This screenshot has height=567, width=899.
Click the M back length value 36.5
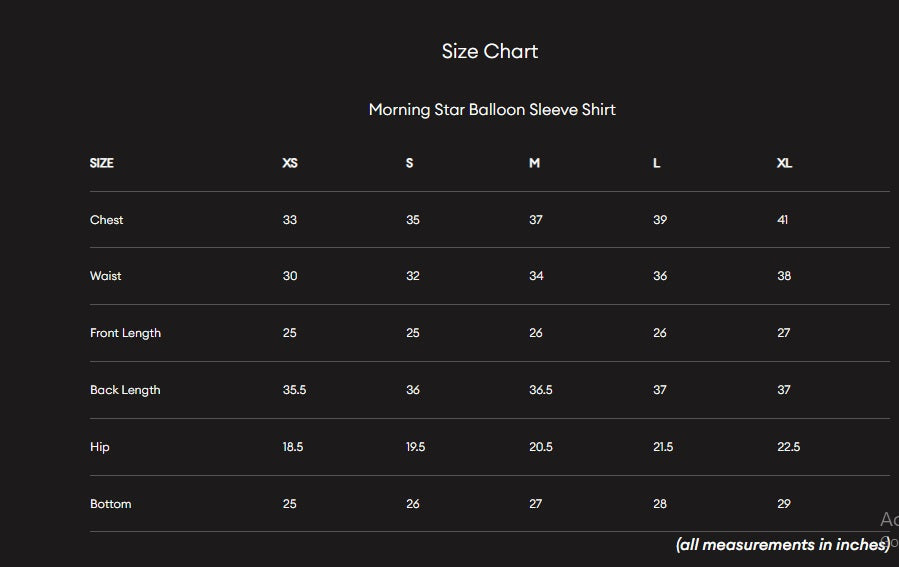pos(541,390)
